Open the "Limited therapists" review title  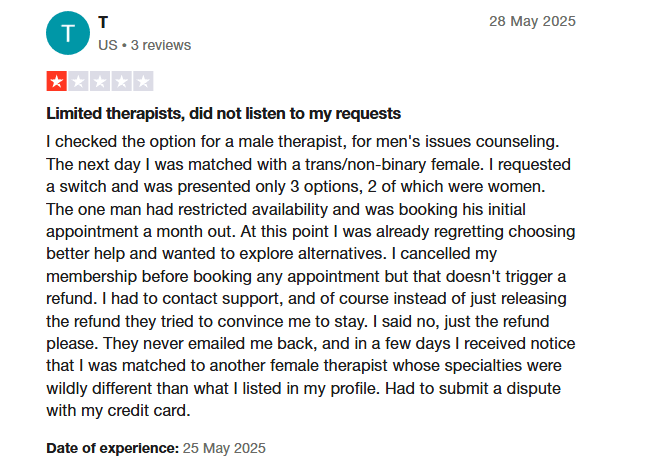point(223,113)
